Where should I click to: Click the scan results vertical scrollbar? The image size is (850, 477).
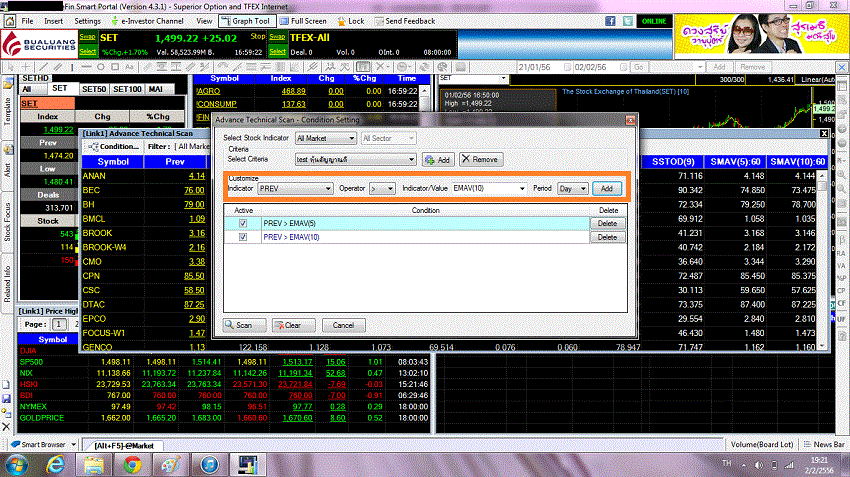pos(822,260)
